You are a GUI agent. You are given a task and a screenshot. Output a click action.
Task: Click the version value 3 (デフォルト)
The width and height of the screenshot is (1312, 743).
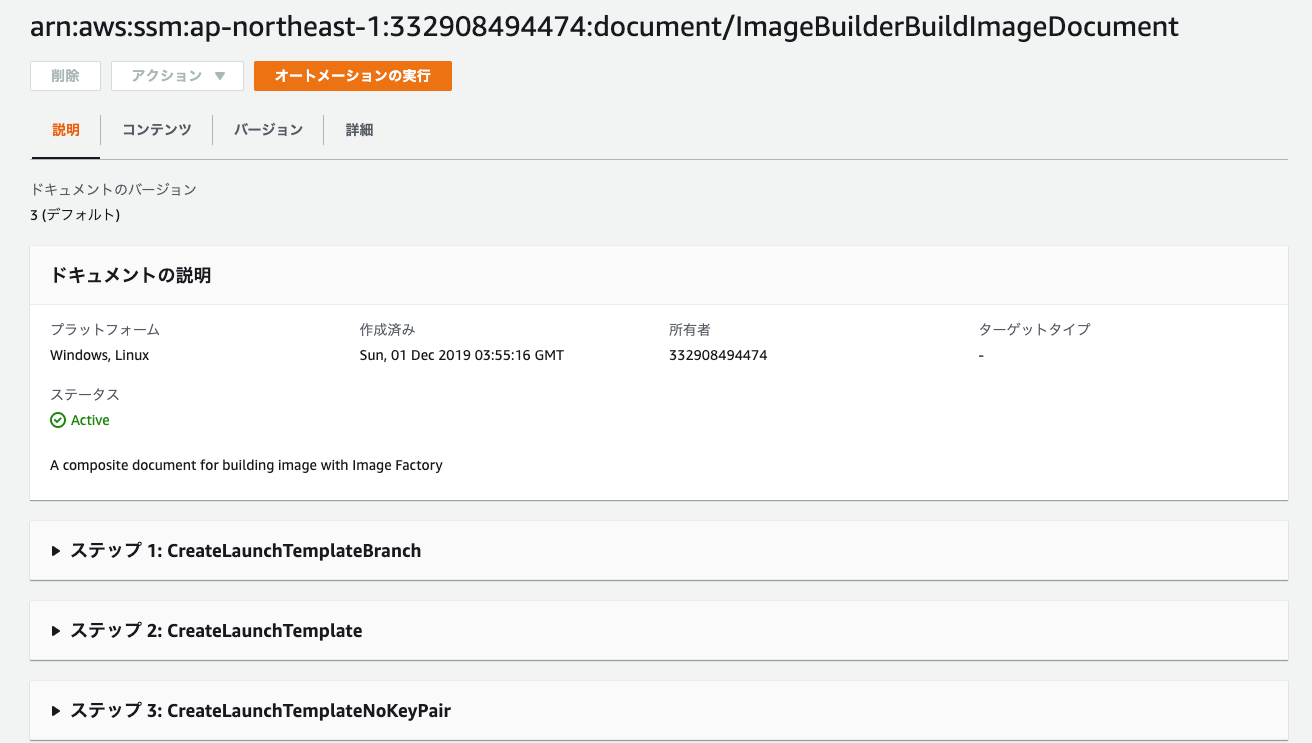click(76, 214)
